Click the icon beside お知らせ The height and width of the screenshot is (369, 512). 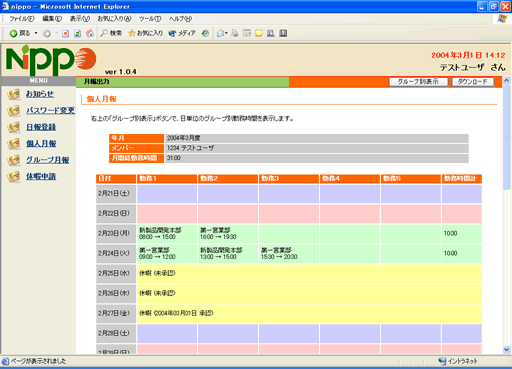[x=14, y=94]
